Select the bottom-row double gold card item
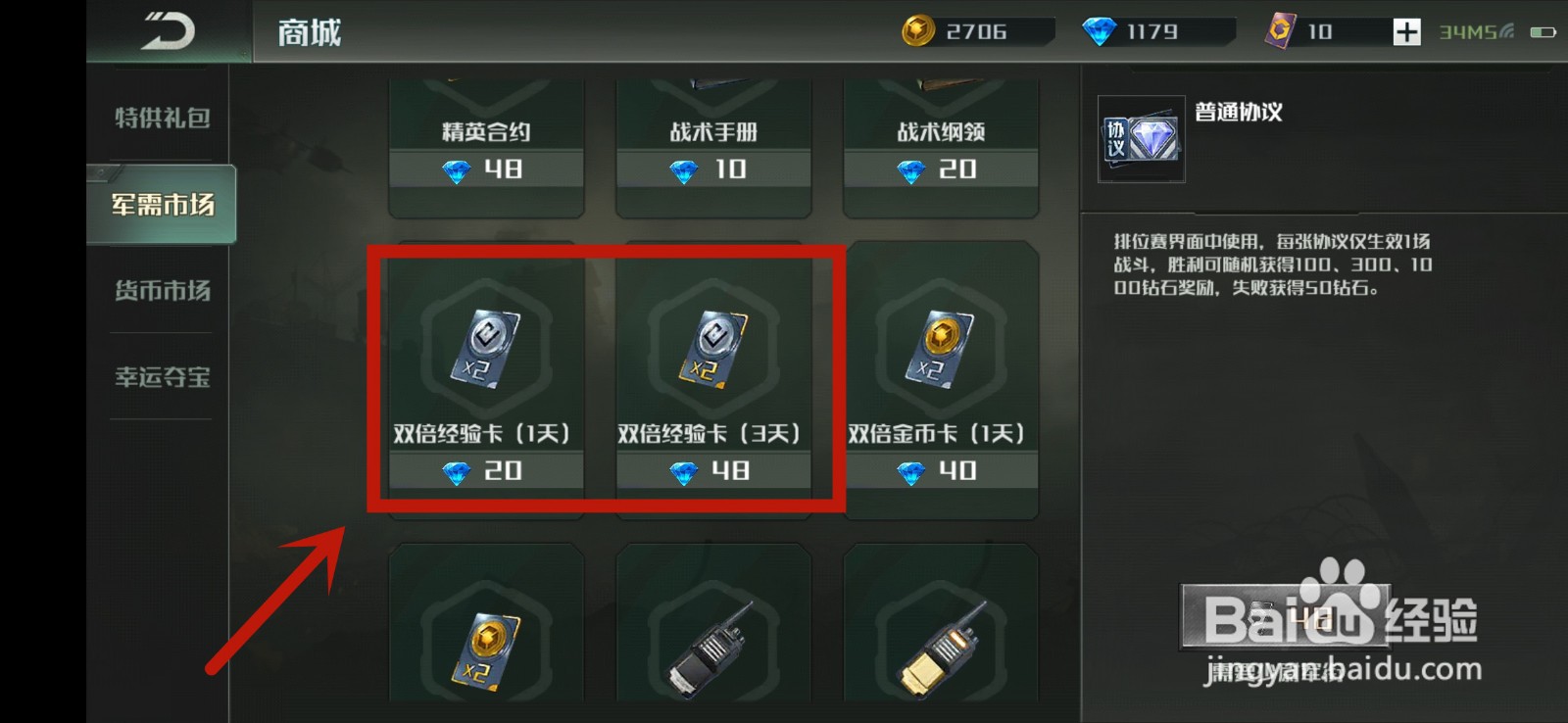Screen dimensions: 1568x723 point(486,649)
